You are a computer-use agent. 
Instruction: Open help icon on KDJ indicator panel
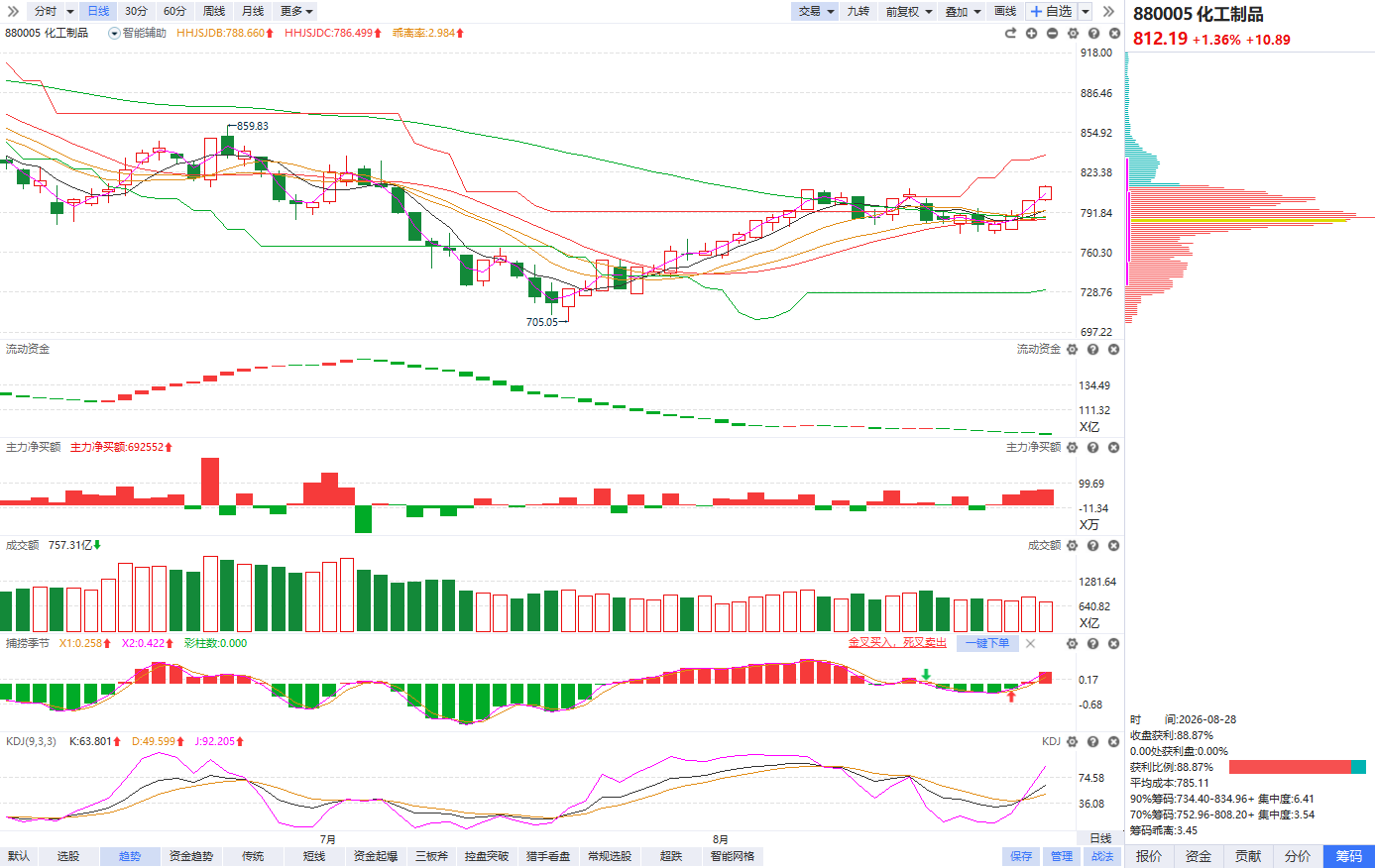click(1092, 741)
